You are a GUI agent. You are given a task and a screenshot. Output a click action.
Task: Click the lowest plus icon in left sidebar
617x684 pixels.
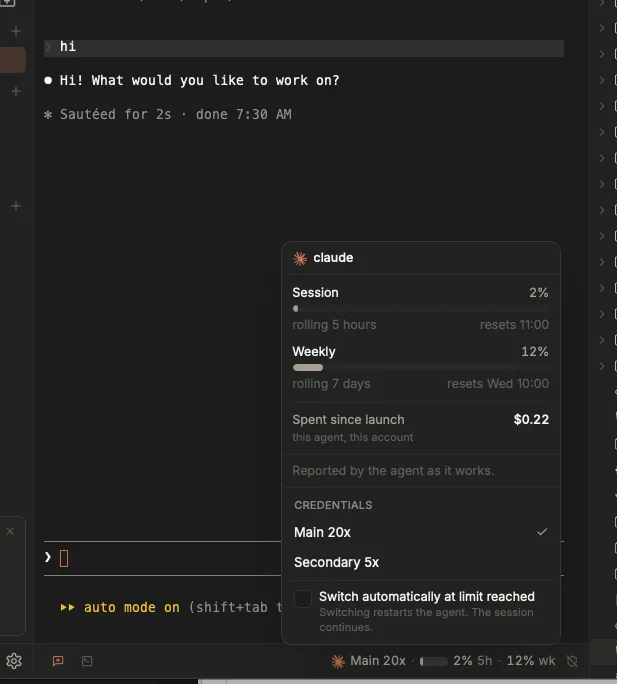pyautogui.click(x=16, y=206)
